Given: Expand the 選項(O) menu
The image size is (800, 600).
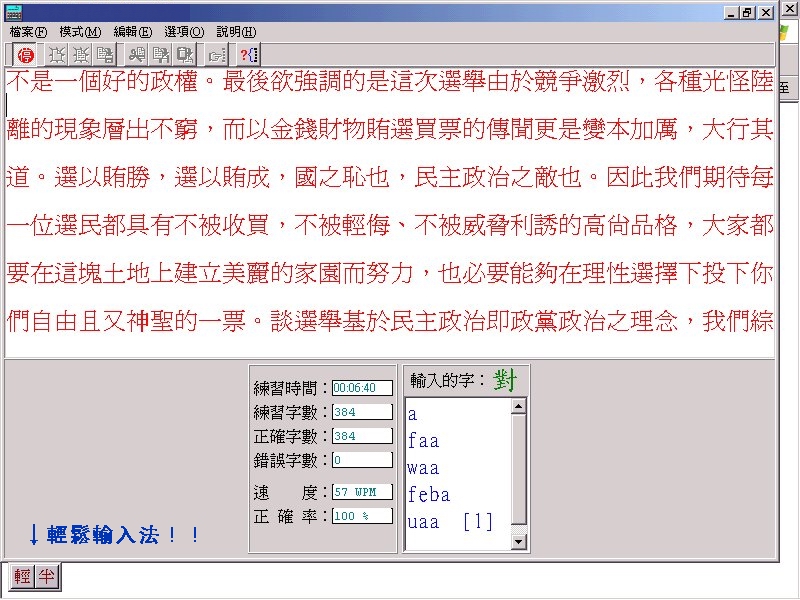Looking at the screenshot, I should (x=184, y=31).
